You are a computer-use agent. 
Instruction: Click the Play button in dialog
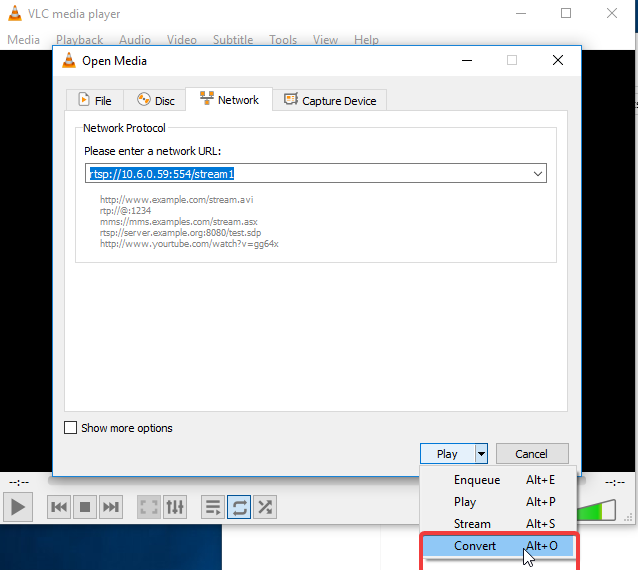point(448,453)
